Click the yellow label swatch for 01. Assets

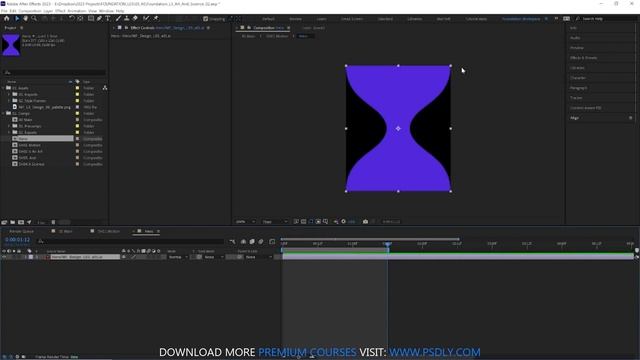(77, 88)
